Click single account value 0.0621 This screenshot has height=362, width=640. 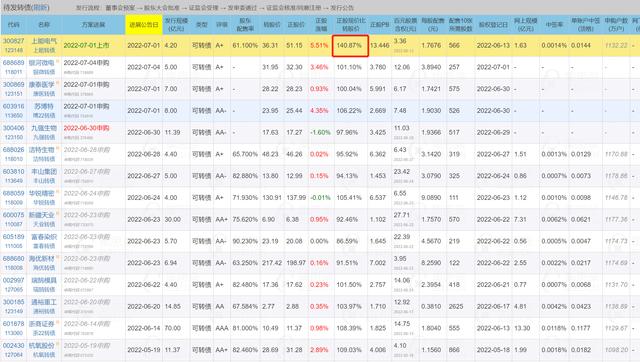point(581,219)
